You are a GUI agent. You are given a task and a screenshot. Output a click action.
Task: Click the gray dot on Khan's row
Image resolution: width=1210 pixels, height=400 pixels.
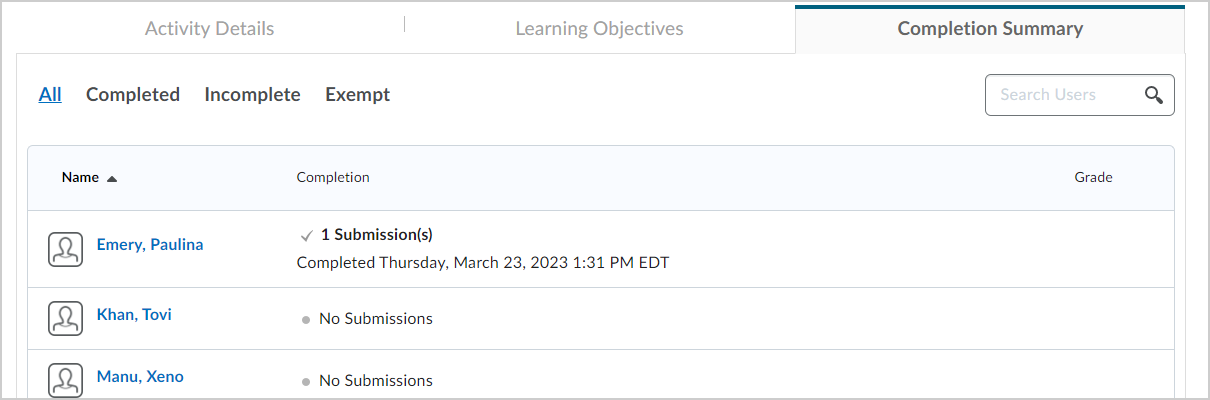[305, 320]
